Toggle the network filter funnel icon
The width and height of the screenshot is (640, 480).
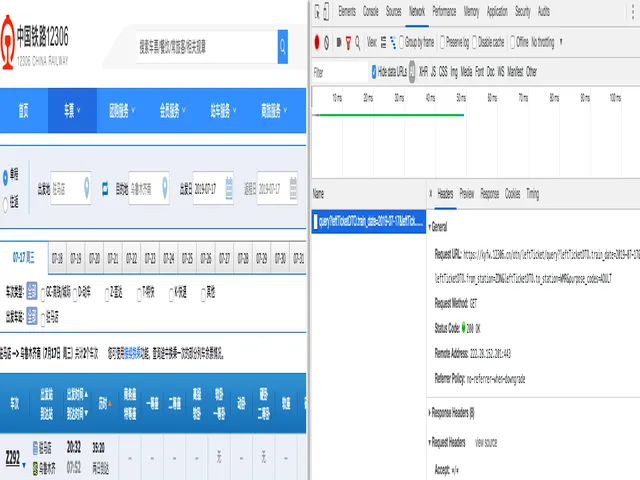tap(349, 42)
